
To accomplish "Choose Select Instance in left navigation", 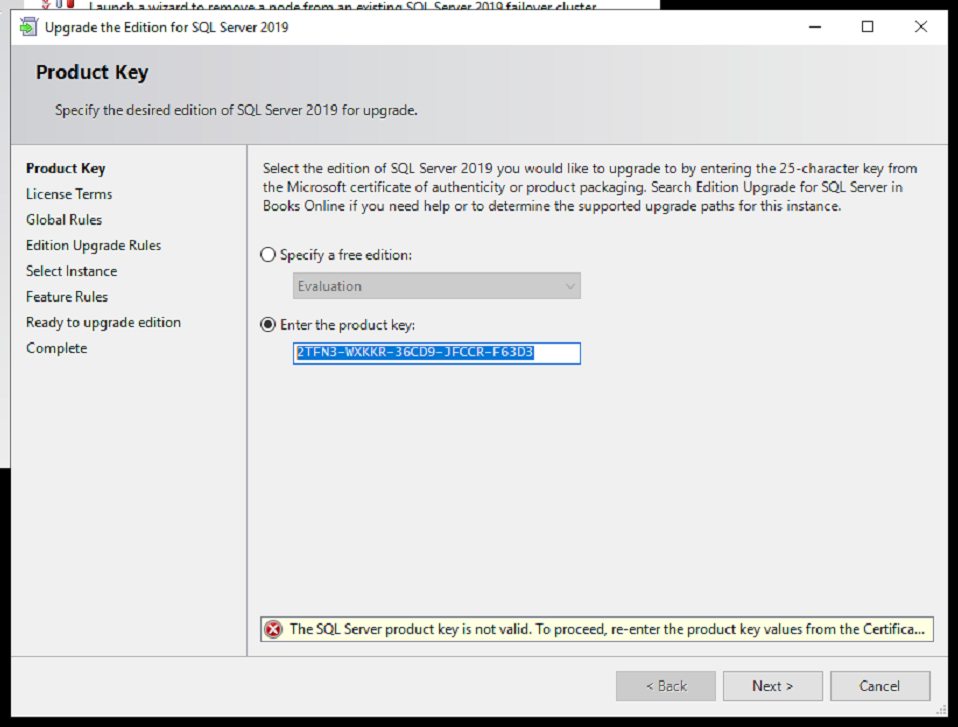I will point(71,271).
